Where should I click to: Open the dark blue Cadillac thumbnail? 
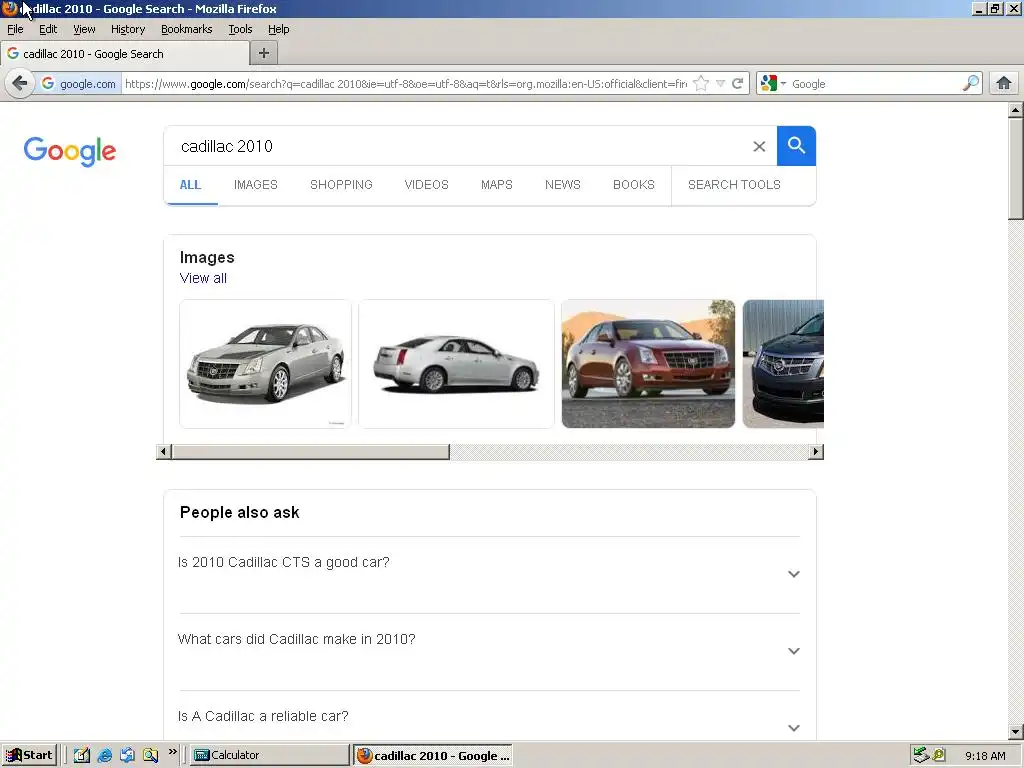784,364
